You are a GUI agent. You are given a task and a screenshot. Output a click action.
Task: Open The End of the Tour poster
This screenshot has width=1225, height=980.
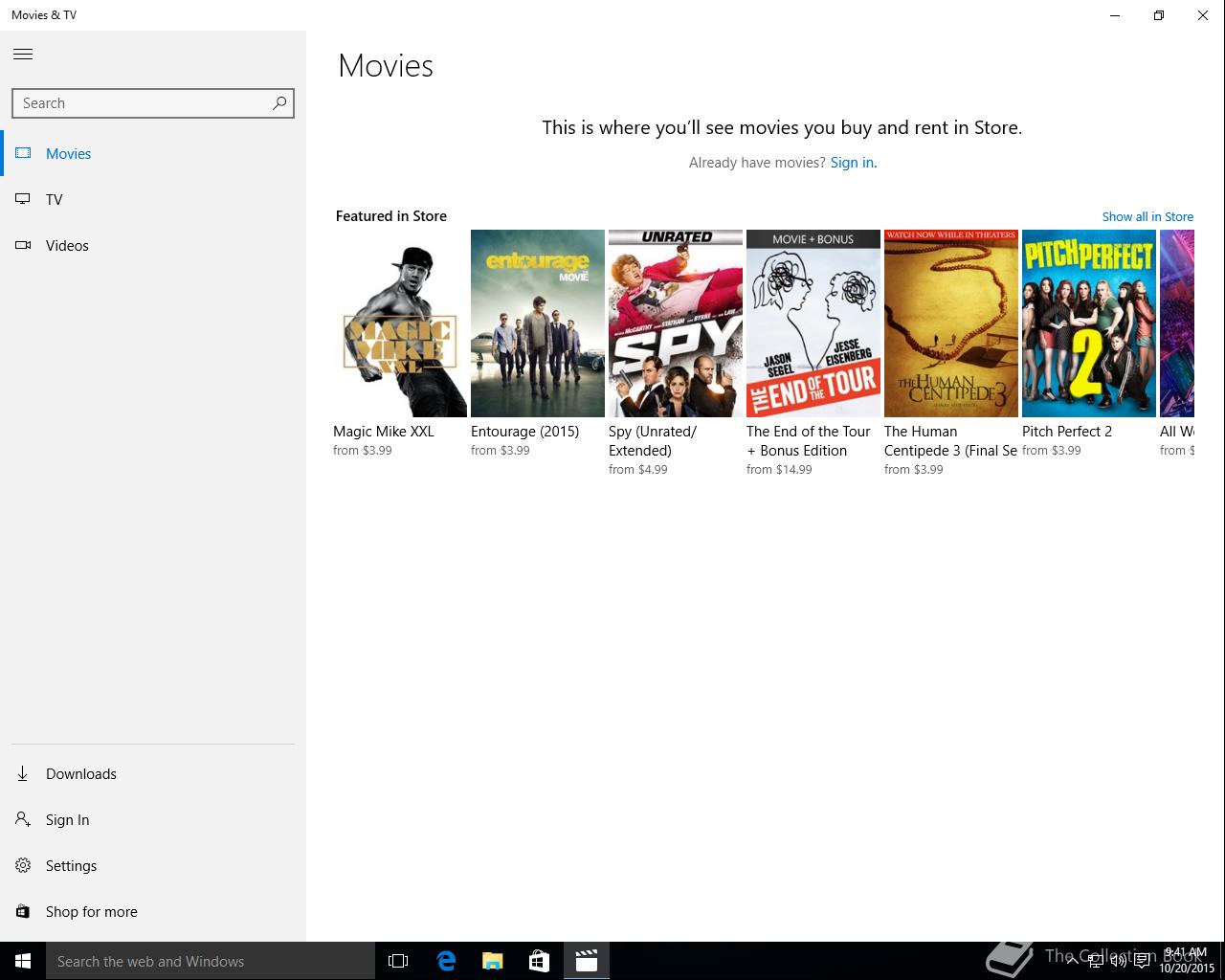pyautogui.click(x=813, y=323)
